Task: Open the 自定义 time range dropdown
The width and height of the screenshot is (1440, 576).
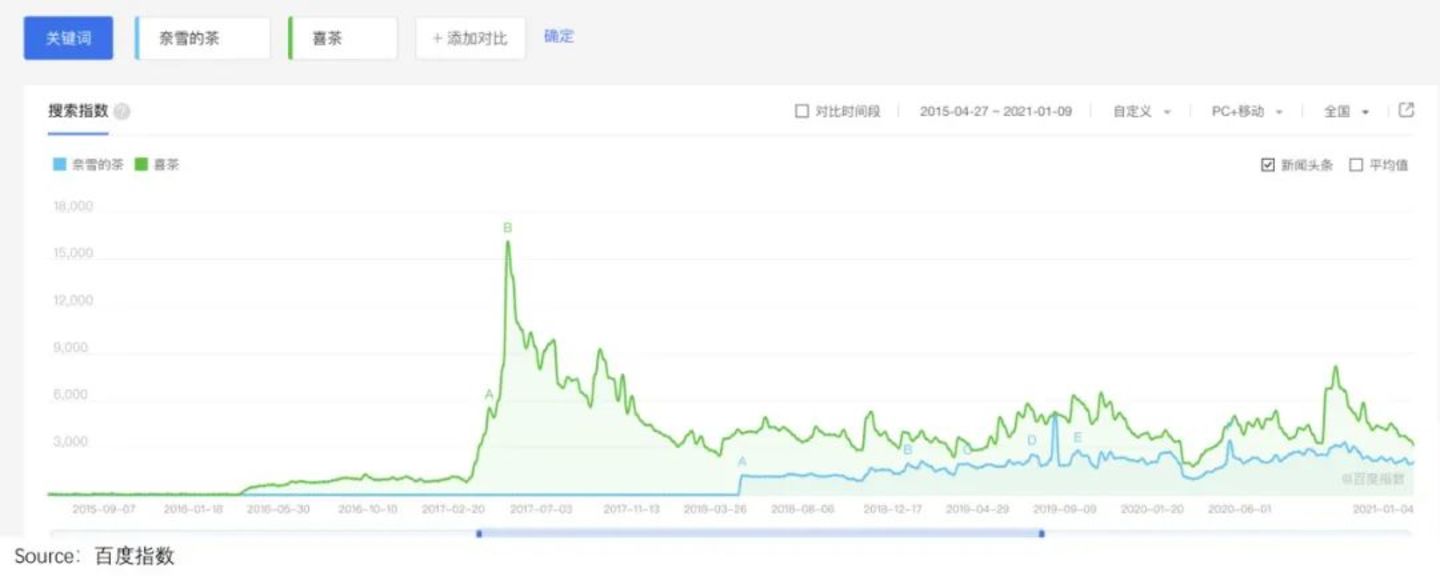Action: tap(1141, 112)
